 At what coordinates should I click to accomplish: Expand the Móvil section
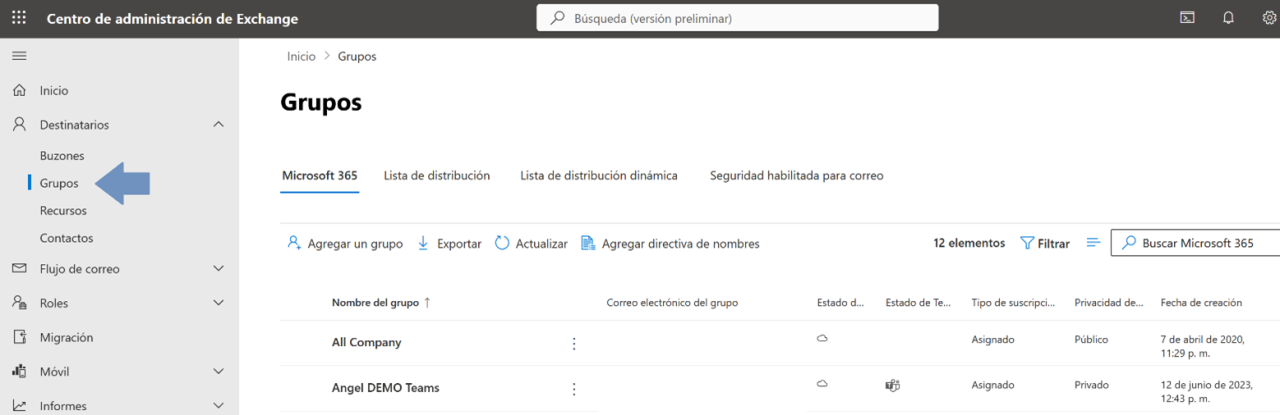click(x=219, y=372)
